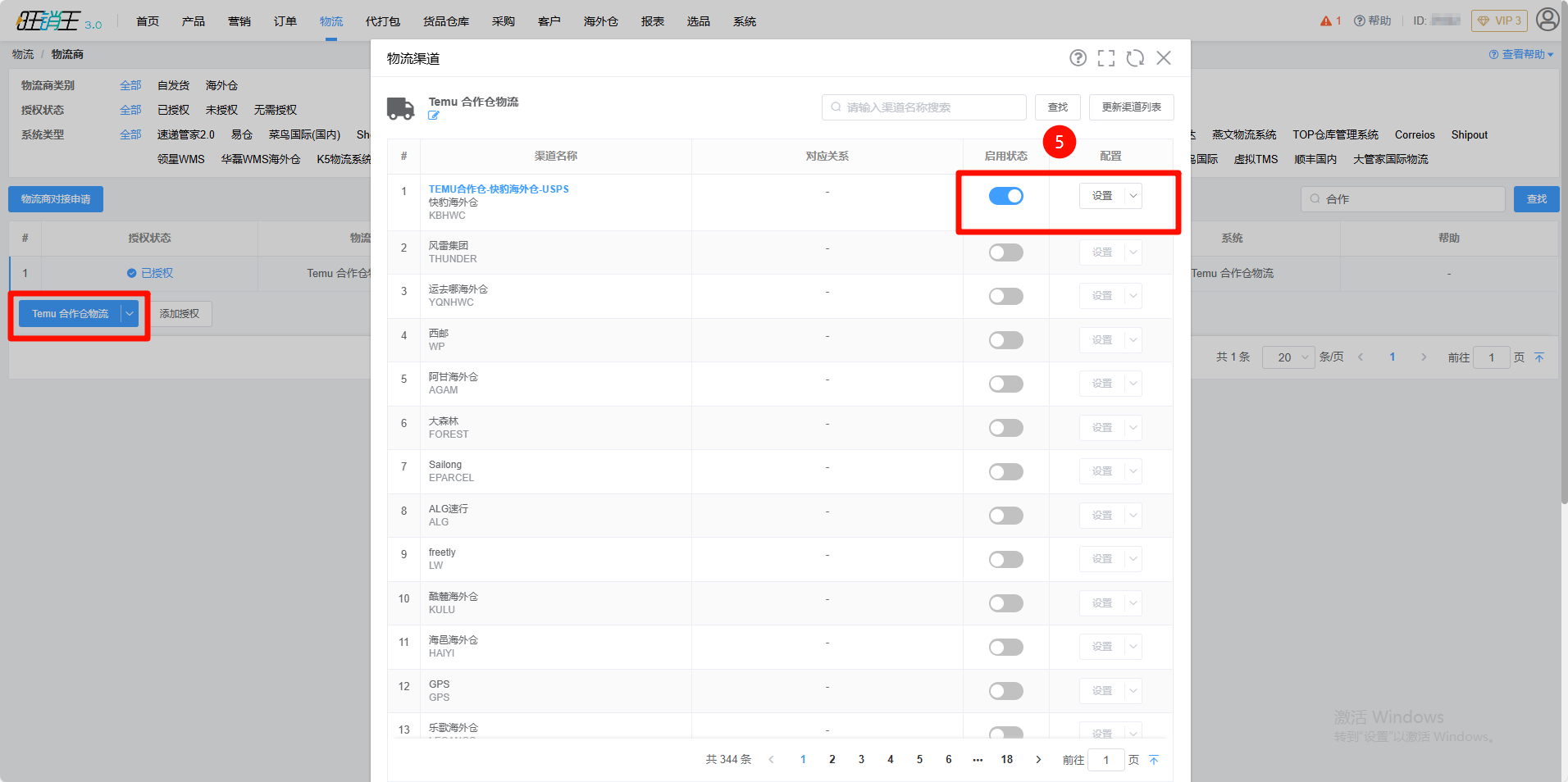Screen dimensions: 1568x782
Task: Filter by 已授权 authorization status
Action: pyautogui.click(x=174, y=110)
